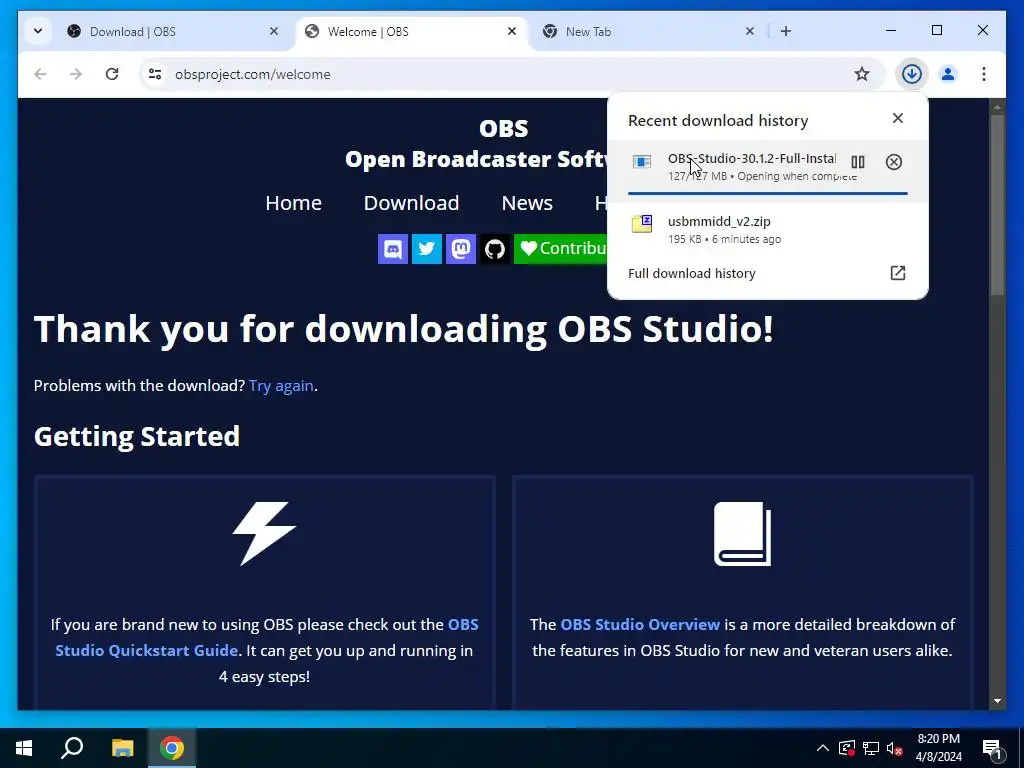Screen dimensions: 1024x768
Task: Open a new tab with plus button
Action: click(x=786, y=31)
